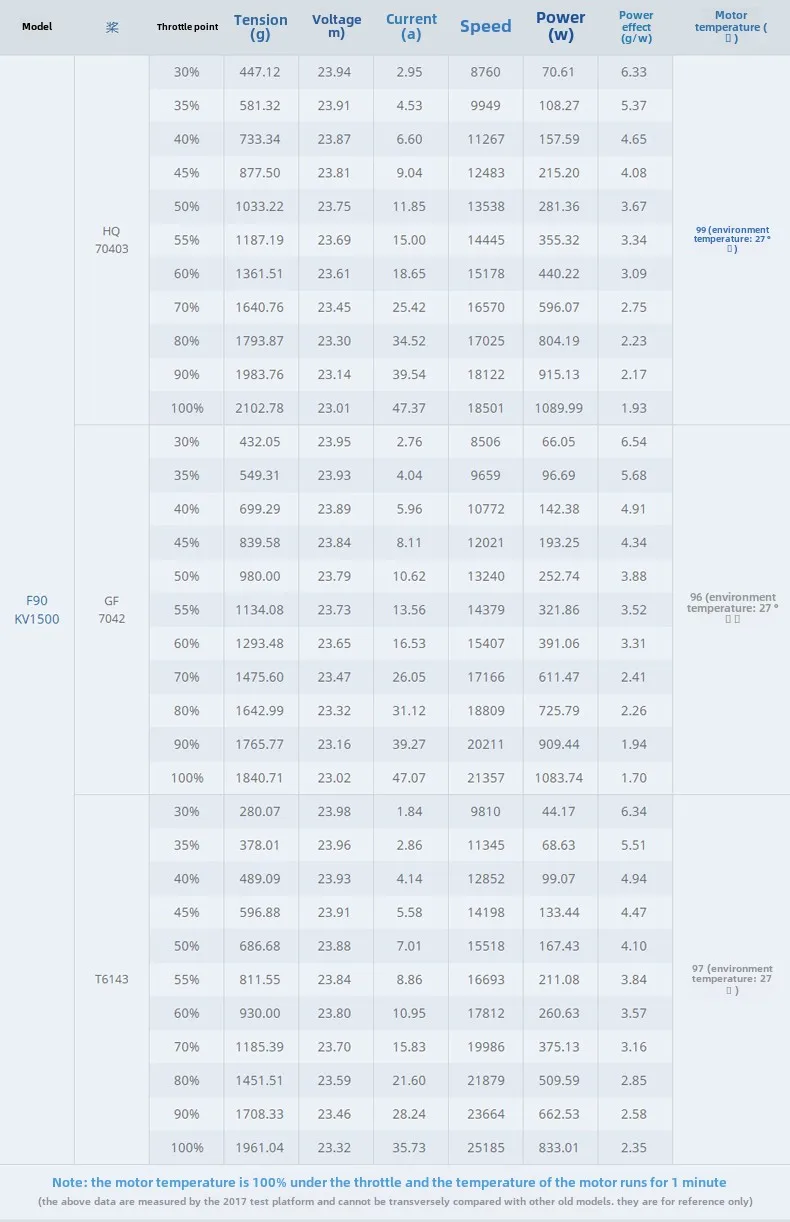790x1222 pixels.
Task: Select the F90 KV1500 model cell
Action: click(x=37, y=610)
